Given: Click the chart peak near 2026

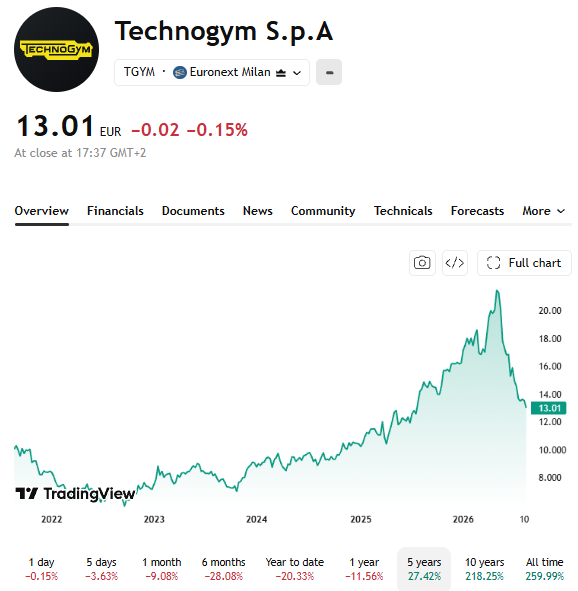Looking at the screenshot, I should (497, 291).
